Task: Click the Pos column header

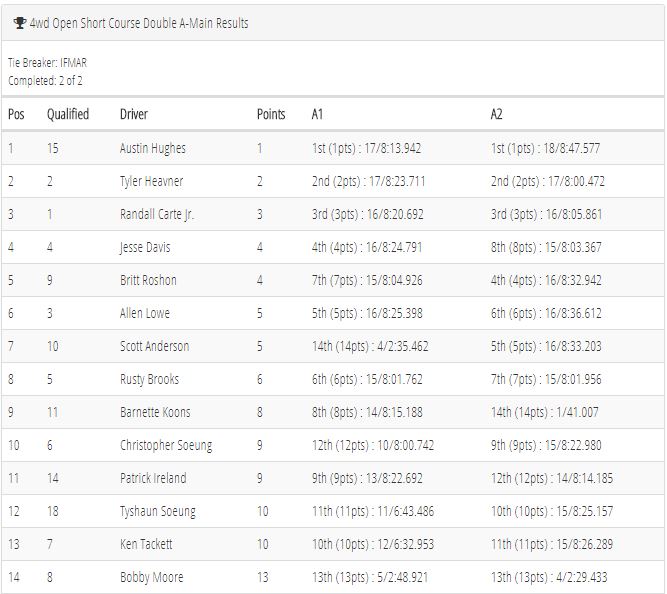Action: 16,114
